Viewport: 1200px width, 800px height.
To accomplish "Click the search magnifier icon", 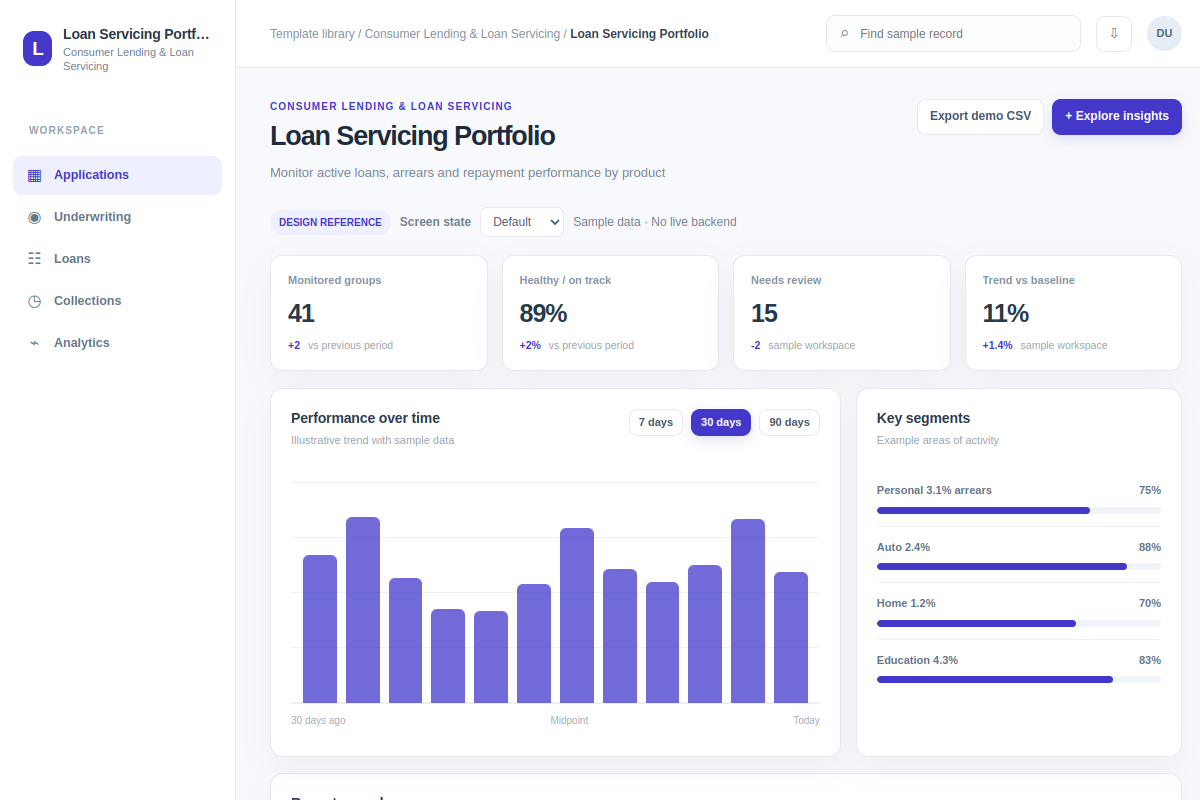I will coord(844,34).
